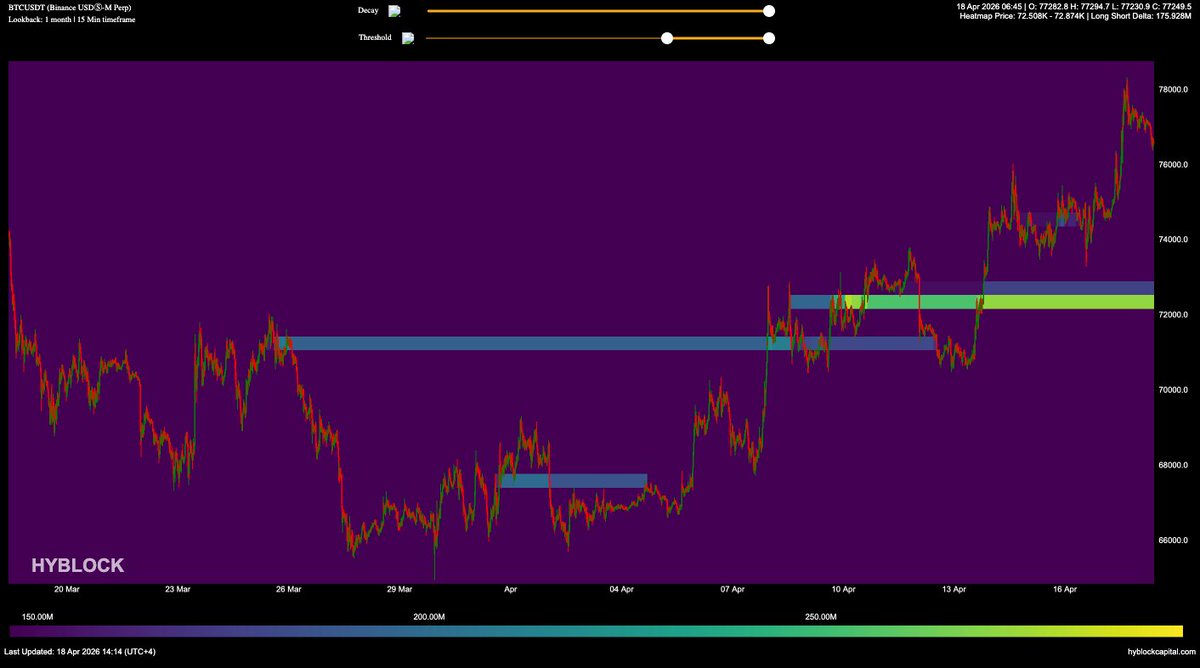Viewport: 1200px width, 668px height.
Task: Click the 04 Apr date axis label
Action: [x=621, y=590]
